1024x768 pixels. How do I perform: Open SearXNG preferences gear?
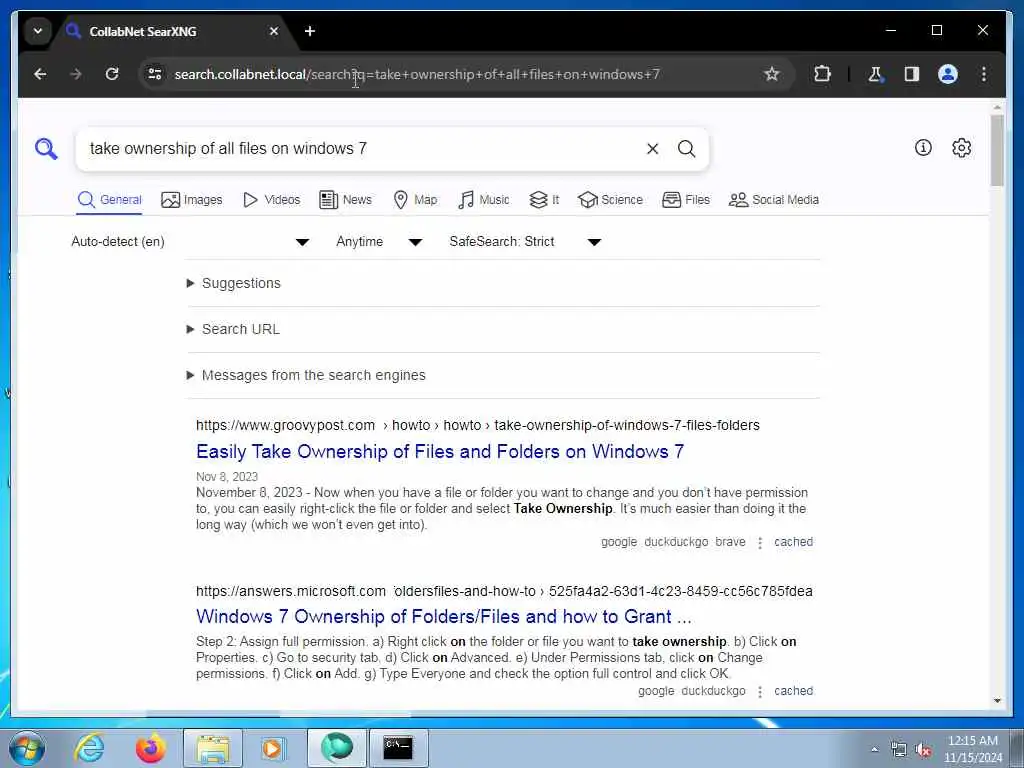coord(961,148)
